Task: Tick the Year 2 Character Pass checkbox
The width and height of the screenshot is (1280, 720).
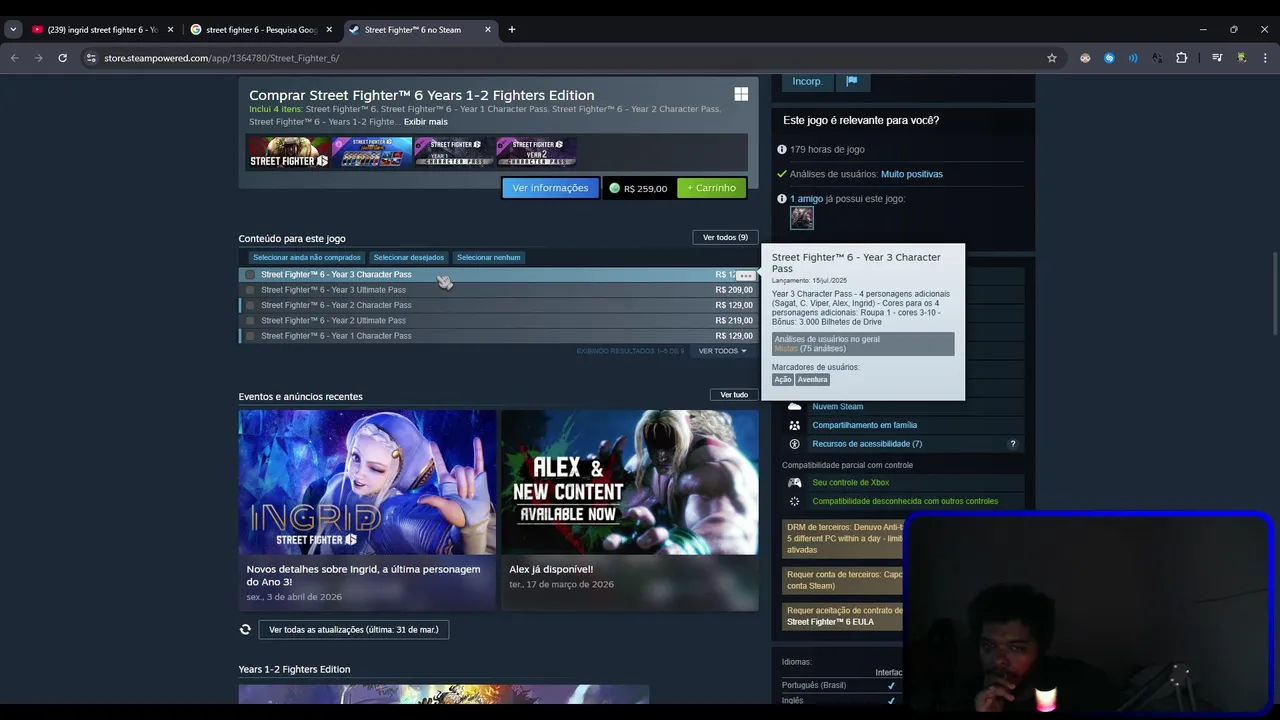Action: 250,305
